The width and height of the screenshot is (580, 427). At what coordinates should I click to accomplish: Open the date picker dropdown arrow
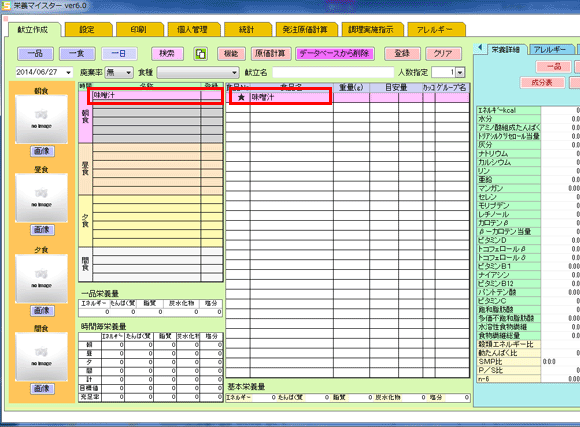pyautogui.click(x=68, y=73)
